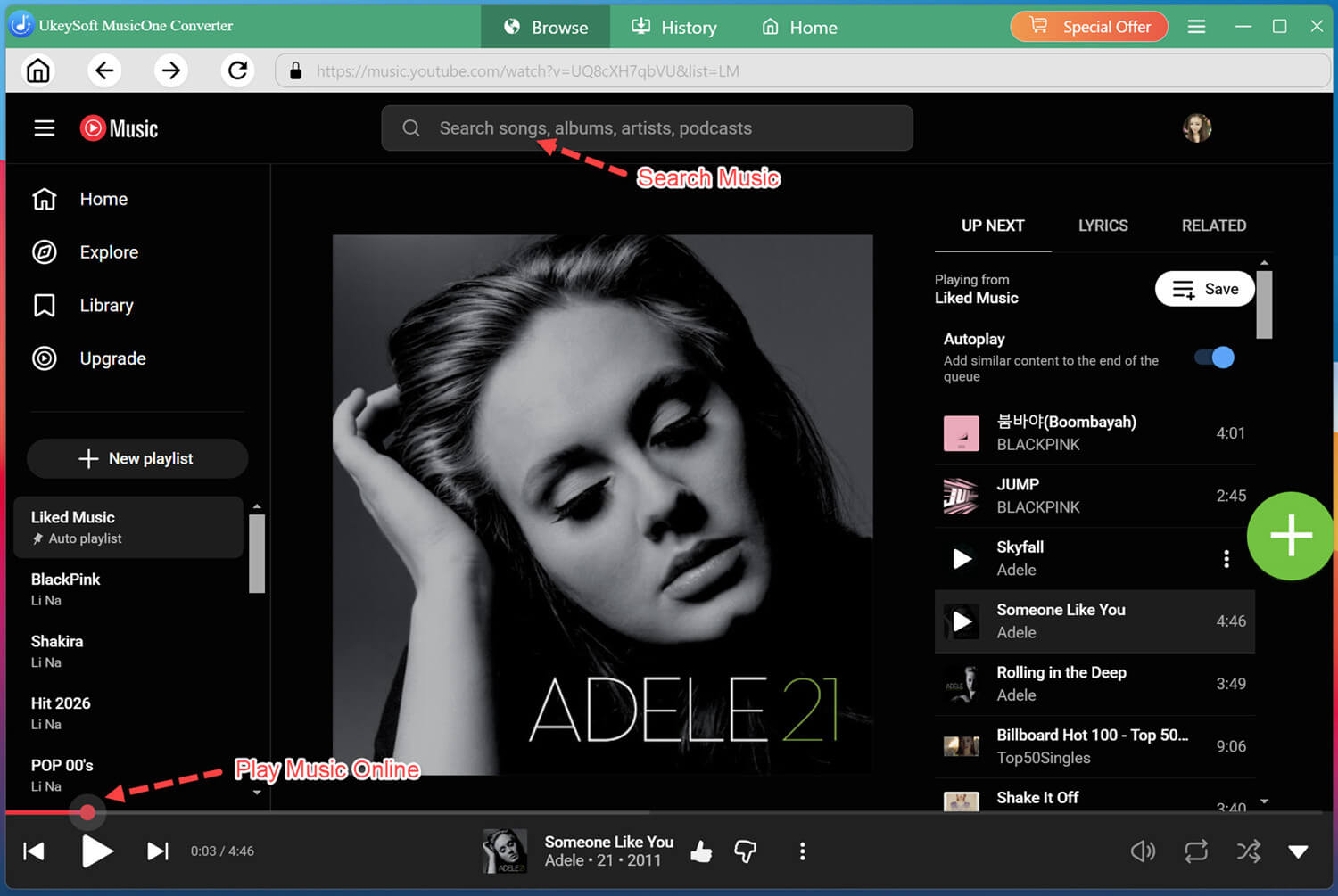Open the UkeySoft Home tab
The height and width of the screenshot is (896, 1338).
coord(799,27)
